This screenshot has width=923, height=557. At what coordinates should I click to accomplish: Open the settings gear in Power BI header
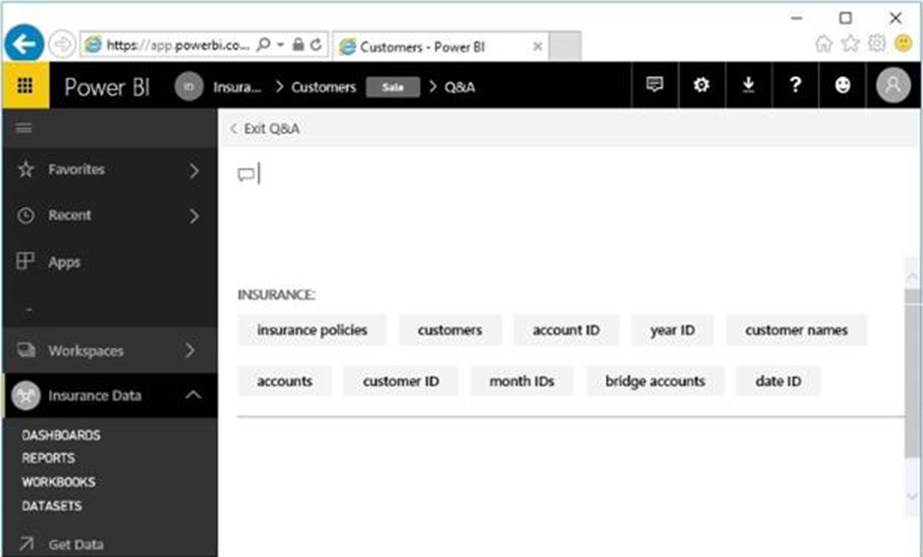pyautogui.click(x=701, y=86)
